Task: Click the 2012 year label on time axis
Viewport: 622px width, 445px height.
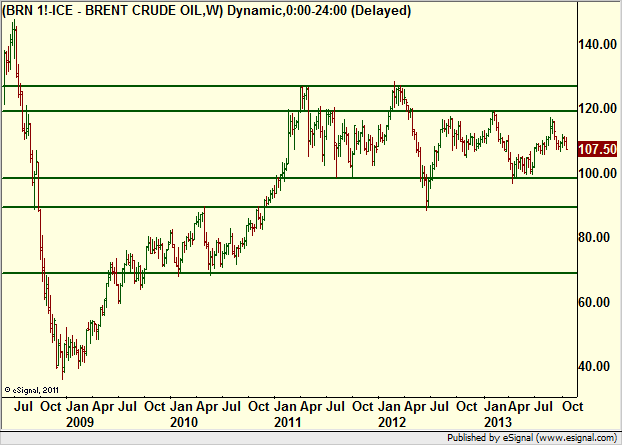Action: [392, 422]
